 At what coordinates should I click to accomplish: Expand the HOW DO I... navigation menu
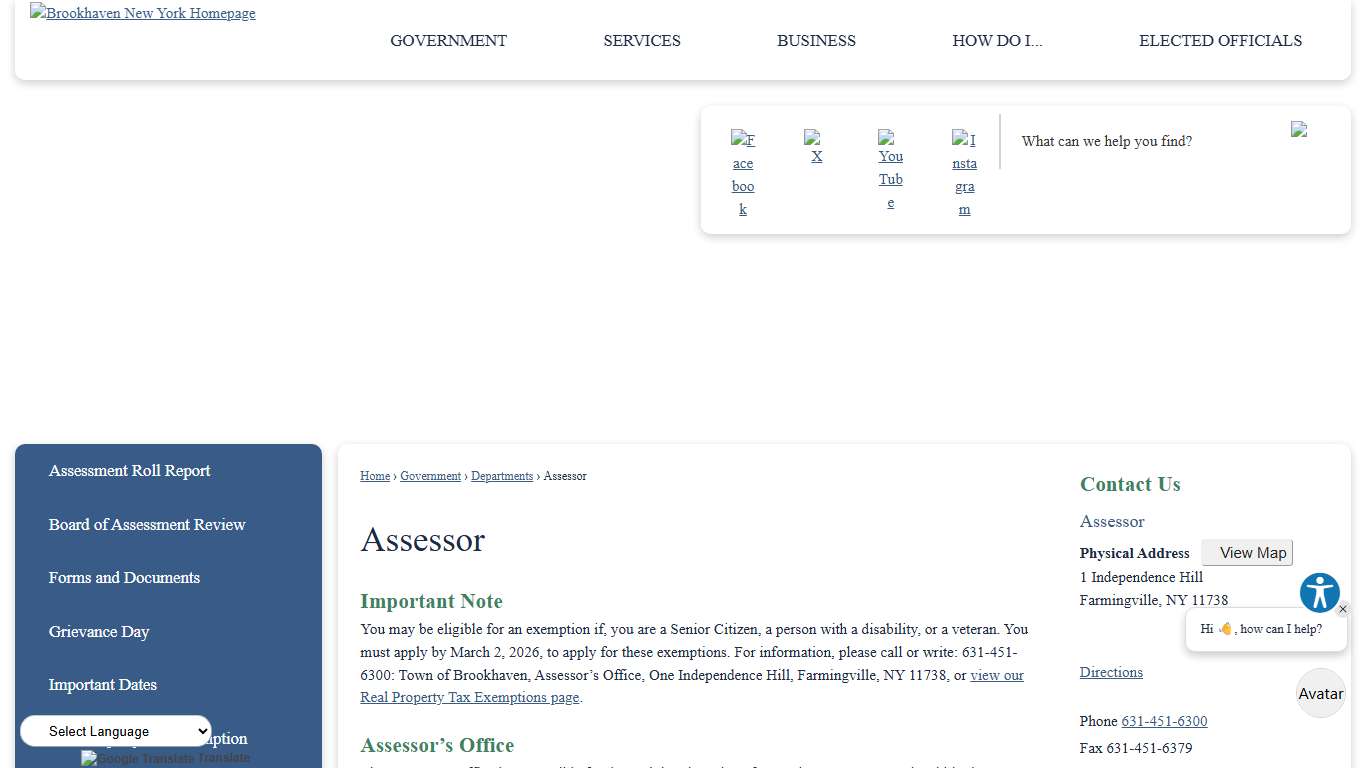tap(997, 41)
